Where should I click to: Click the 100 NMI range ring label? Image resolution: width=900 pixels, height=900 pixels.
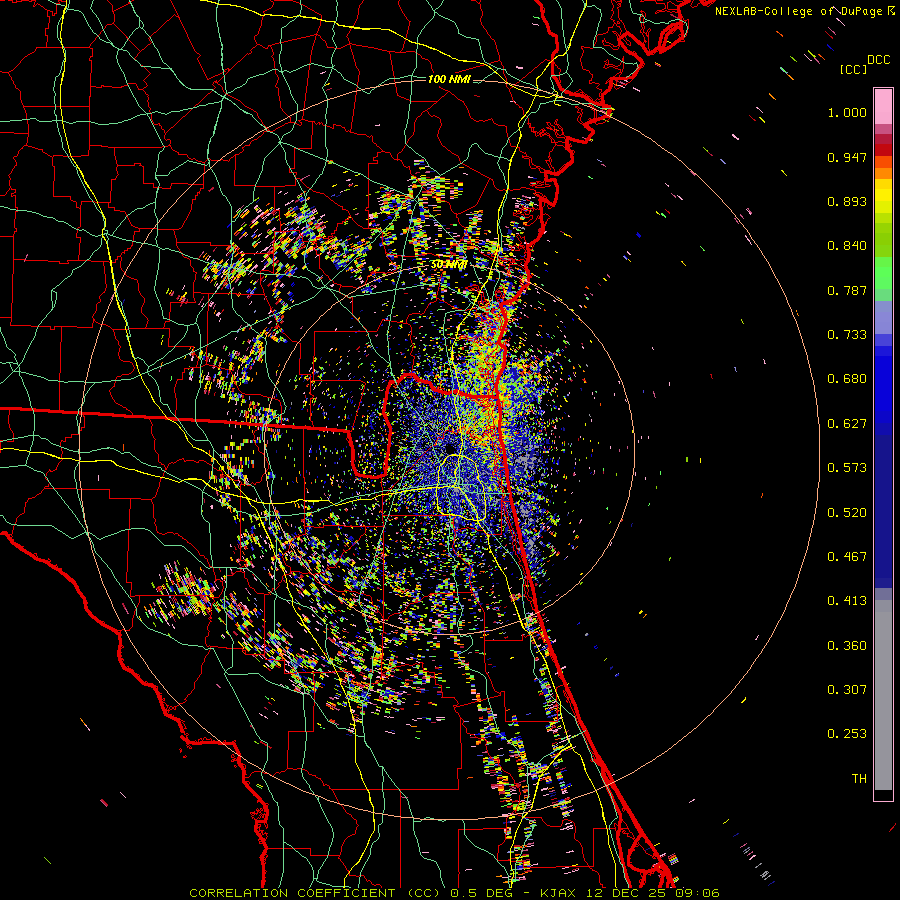(449, 79)
